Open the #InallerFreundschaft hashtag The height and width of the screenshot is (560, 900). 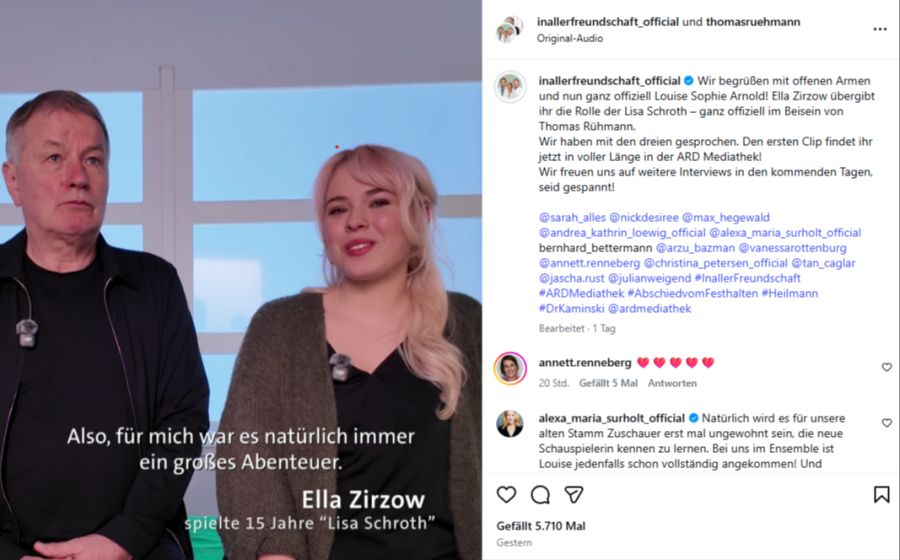[747, 278]
